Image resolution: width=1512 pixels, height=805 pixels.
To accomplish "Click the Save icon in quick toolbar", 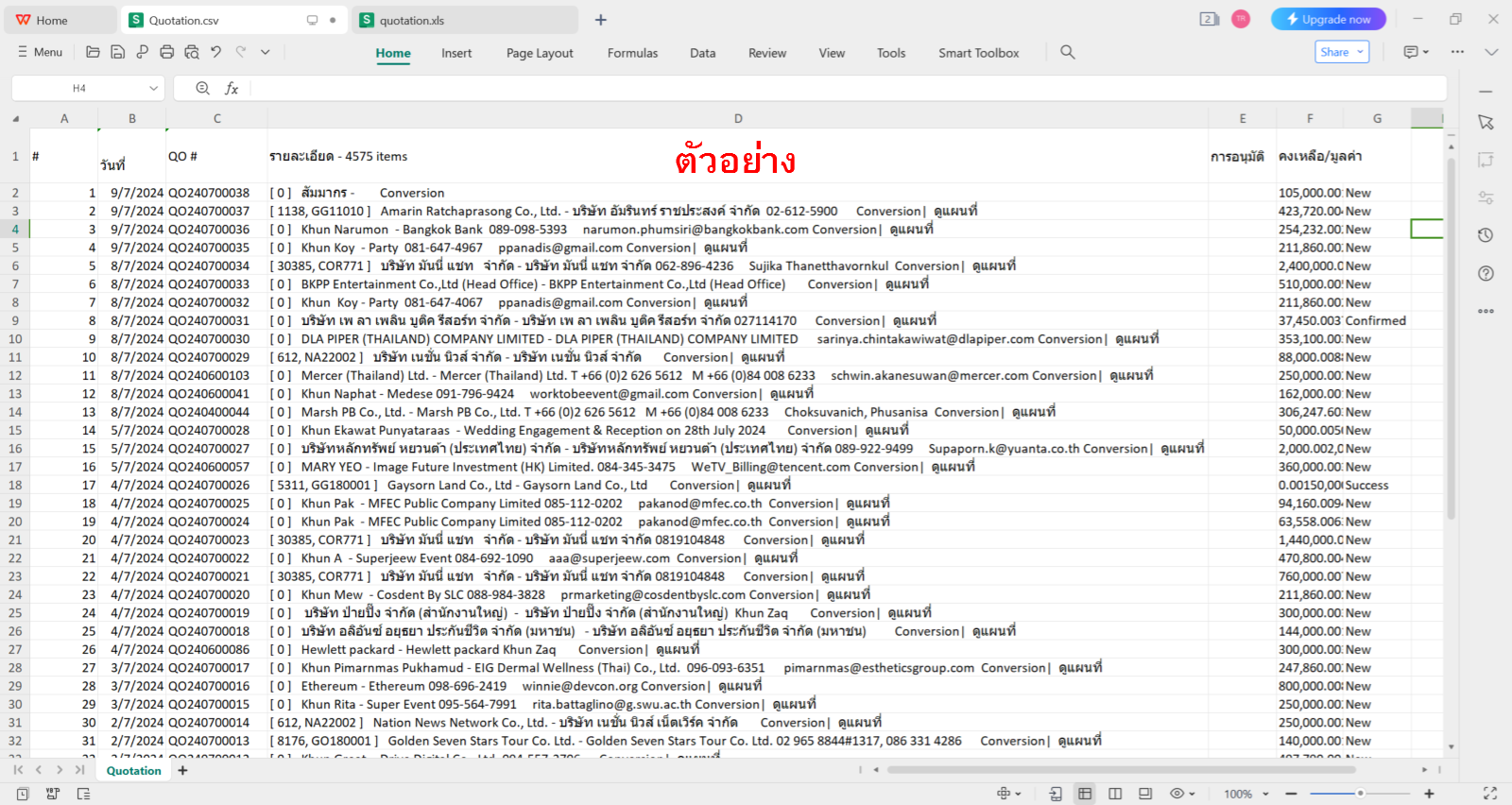I will click(x=117, y=52).
